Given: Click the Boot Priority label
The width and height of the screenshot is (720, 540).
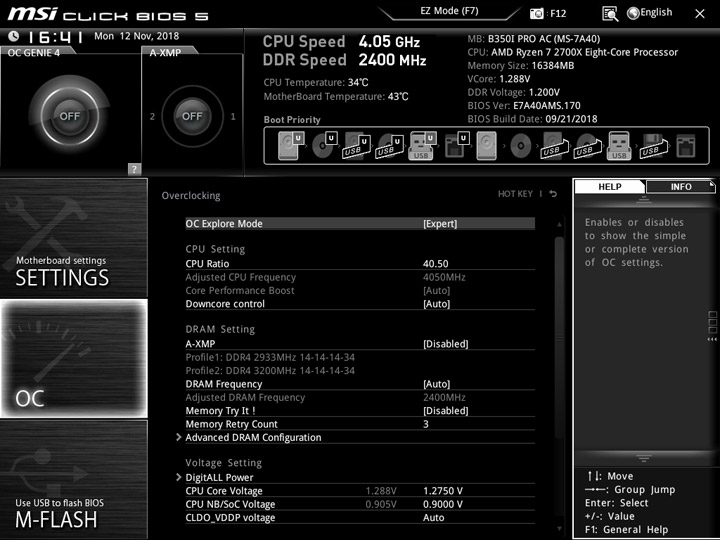Looking at the screenshot, I should 292,120.
